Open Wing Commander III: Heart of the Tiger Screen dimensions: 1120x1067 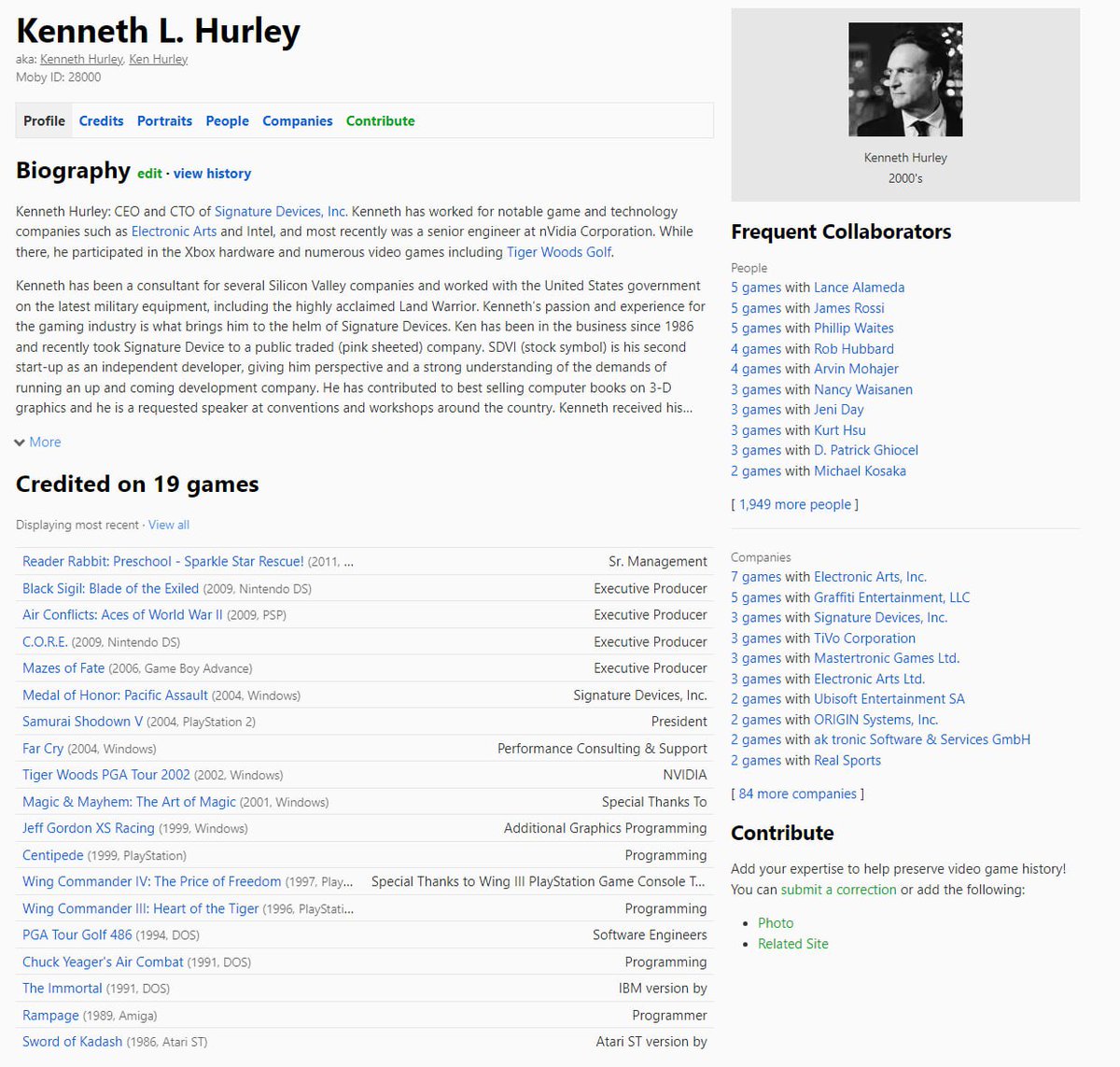click(140, 908)
